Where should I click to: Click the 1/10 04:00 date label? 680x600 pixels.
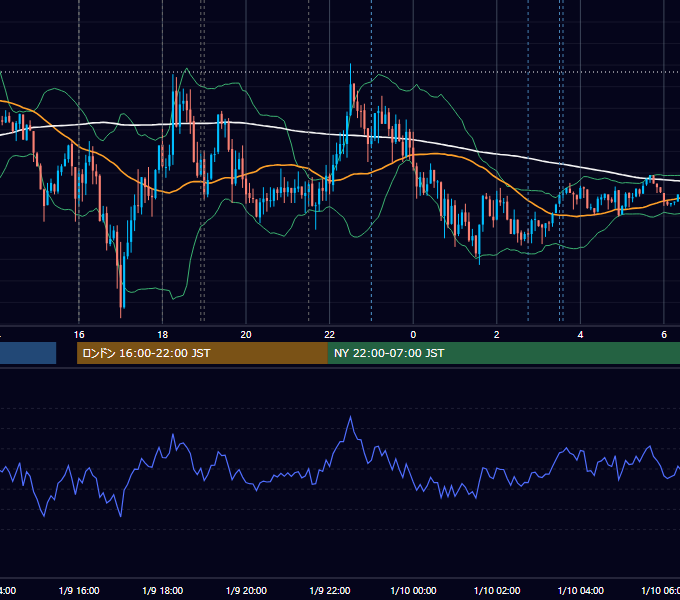(x=581, y=590)
